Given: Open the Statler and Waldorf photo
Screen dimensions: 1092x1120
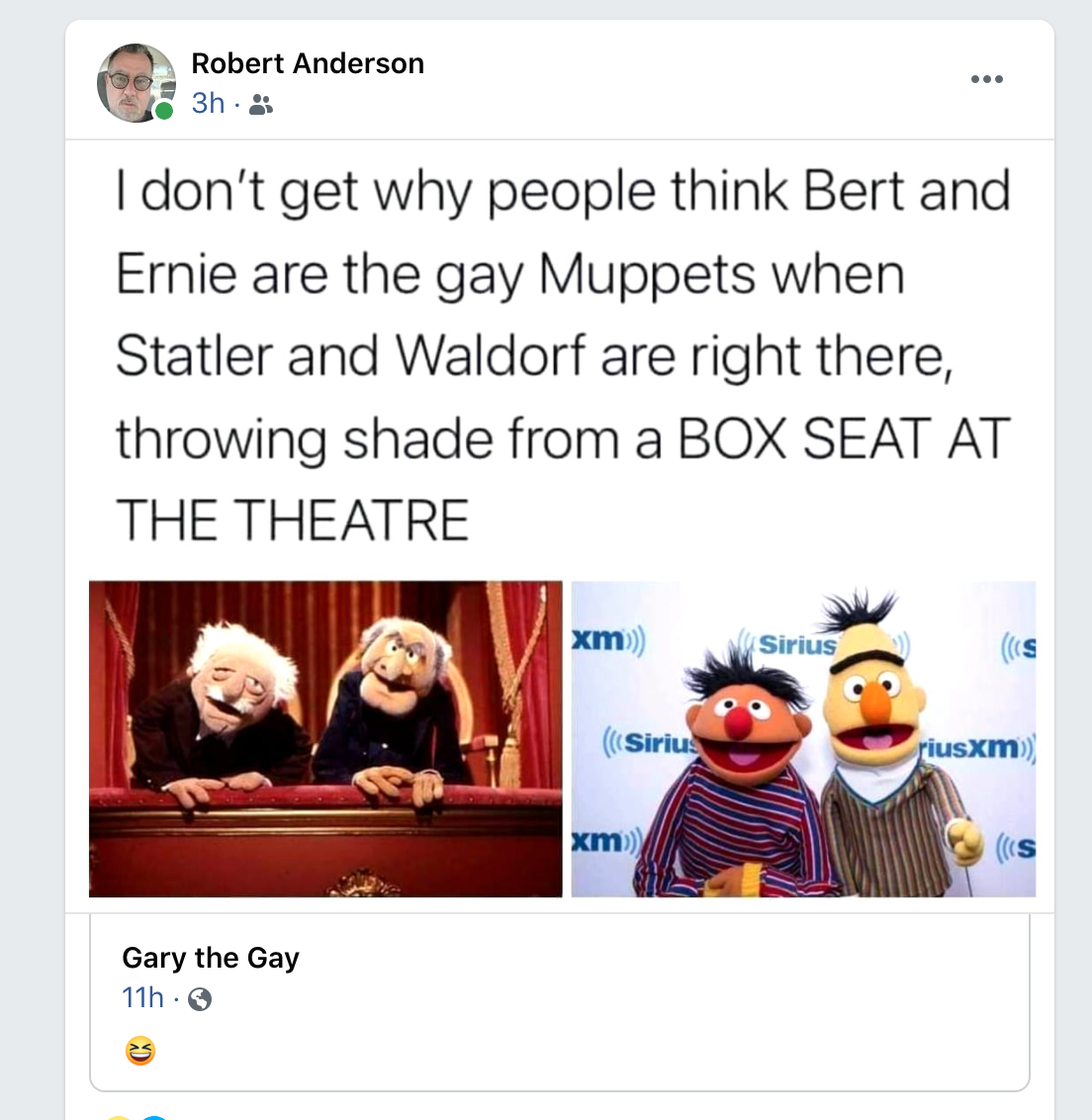Looking at the screenshot, I should pyautogui.click(x=325, y=738).
